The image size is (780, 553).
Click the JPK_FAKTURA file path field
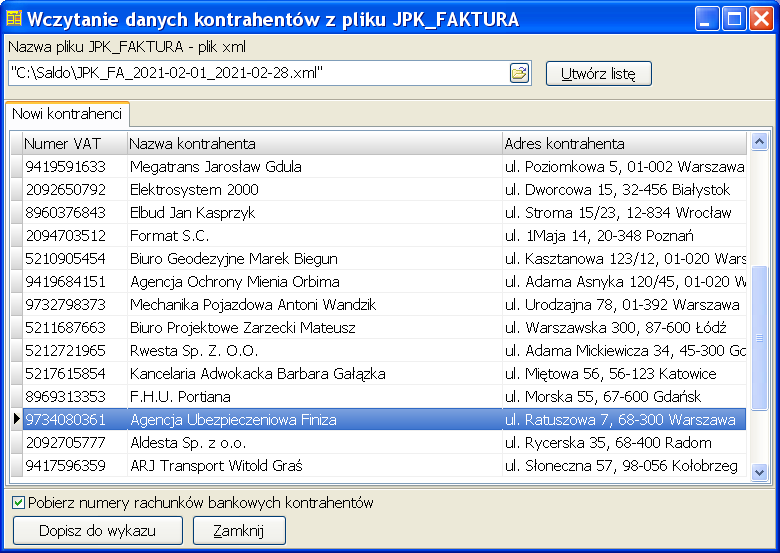(258, 73)
